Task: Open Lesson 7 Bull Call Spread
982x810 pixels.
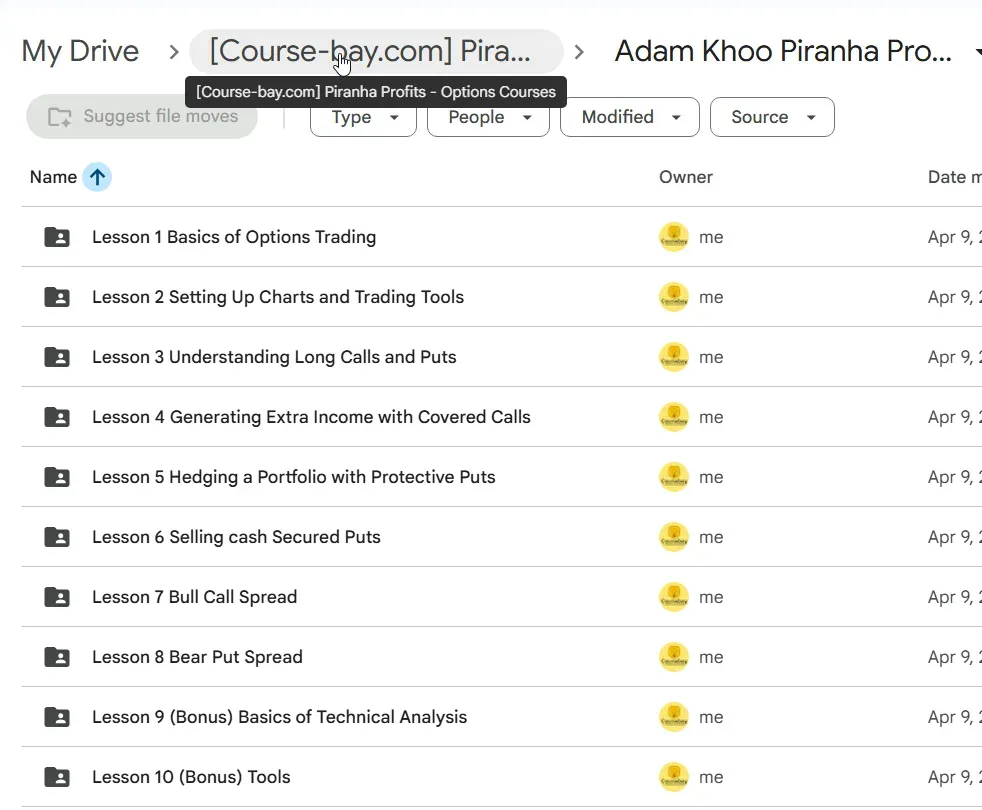Action: coord(195,597)
